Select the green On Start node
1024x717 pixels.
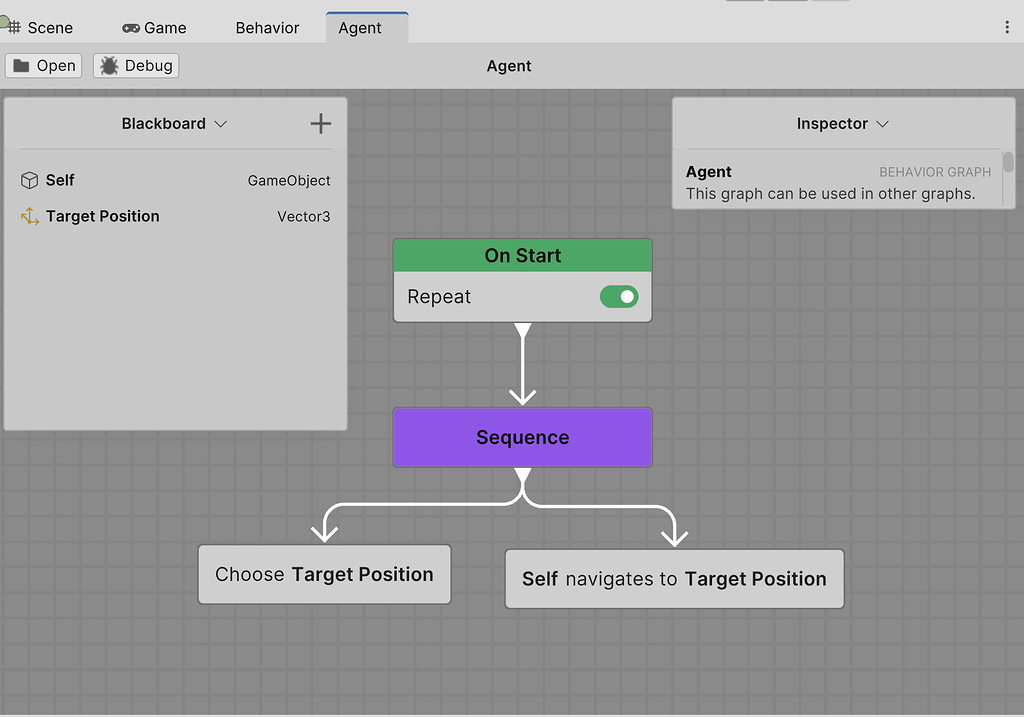(522, 255)
